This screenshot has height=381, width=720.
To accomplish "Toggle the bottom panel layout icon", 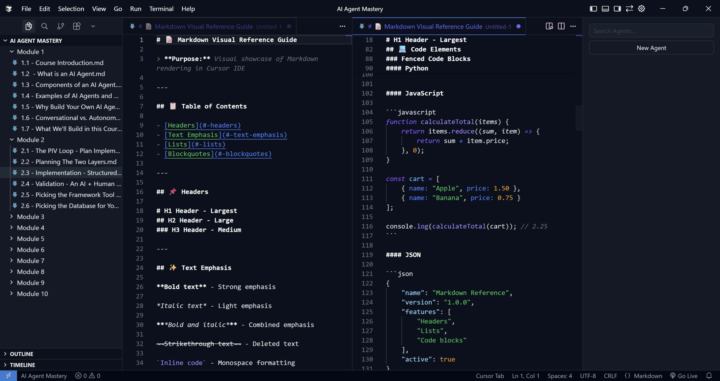I will tap(605, 9).
